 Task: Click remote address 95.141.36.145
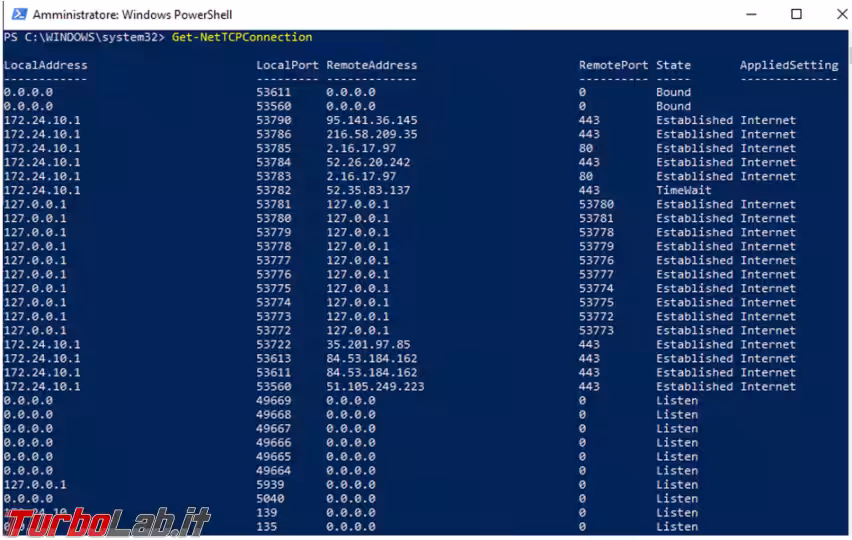pos(372,120)
